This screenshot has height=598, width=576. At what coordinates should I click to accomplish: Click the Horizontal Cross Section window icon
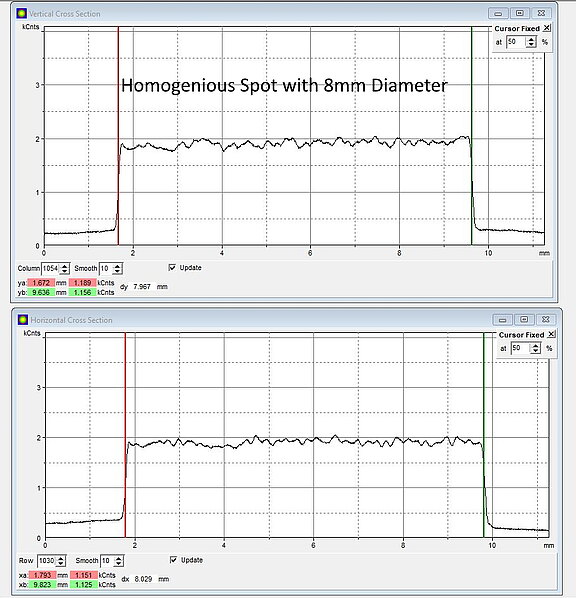23,320
